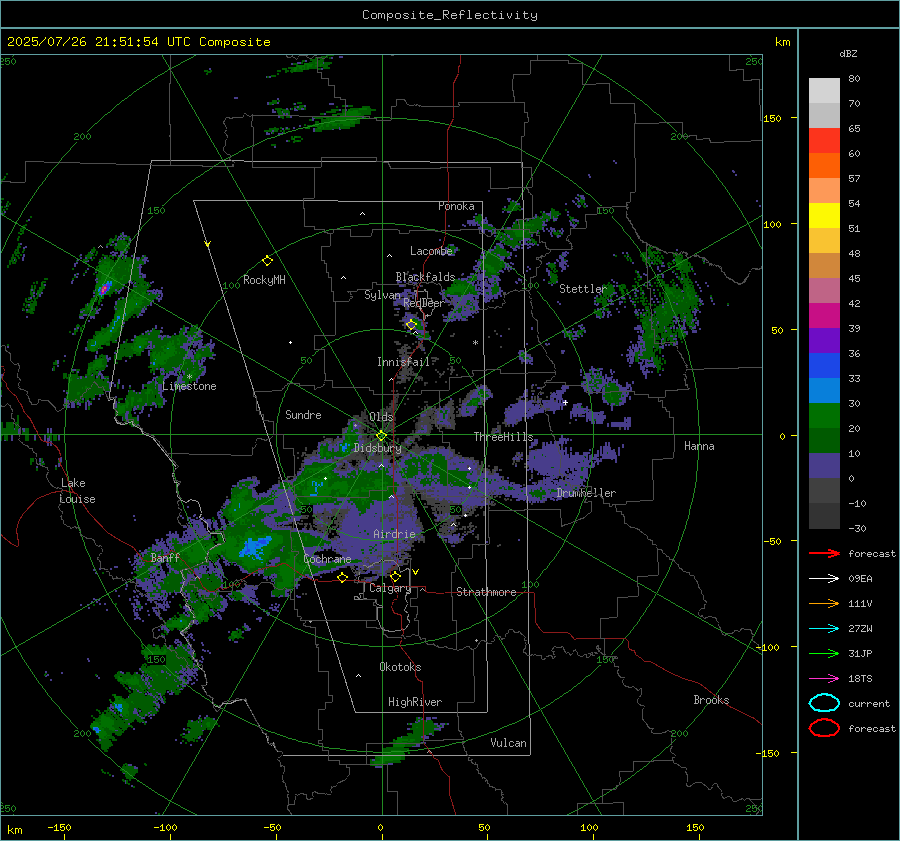Click the cyan 'current' ellipse legend icon

point(824,703)
